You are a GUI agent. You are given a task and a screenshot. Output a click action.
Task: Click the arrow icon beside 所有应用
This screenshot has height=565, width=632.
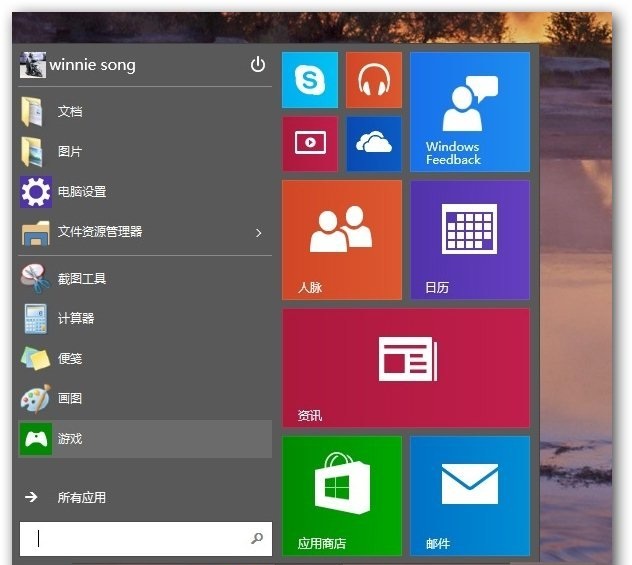point(31,497)
